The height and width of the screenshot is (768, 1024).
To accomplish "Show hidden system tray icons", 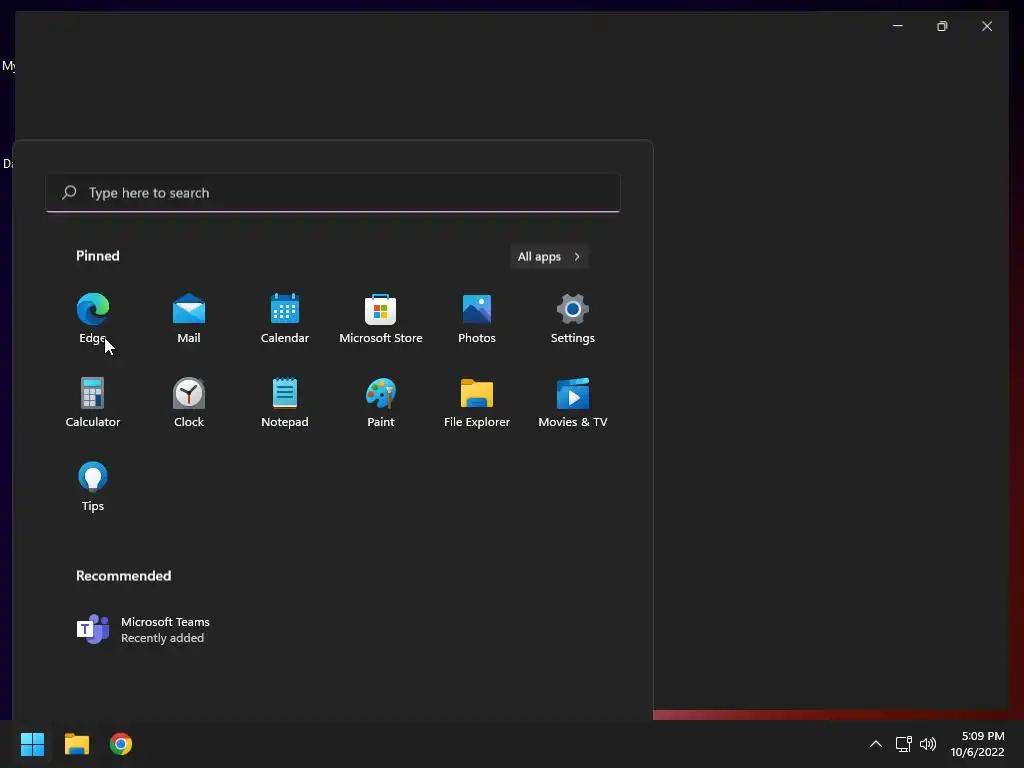I will pyautogui.click(x=876, y=744).
